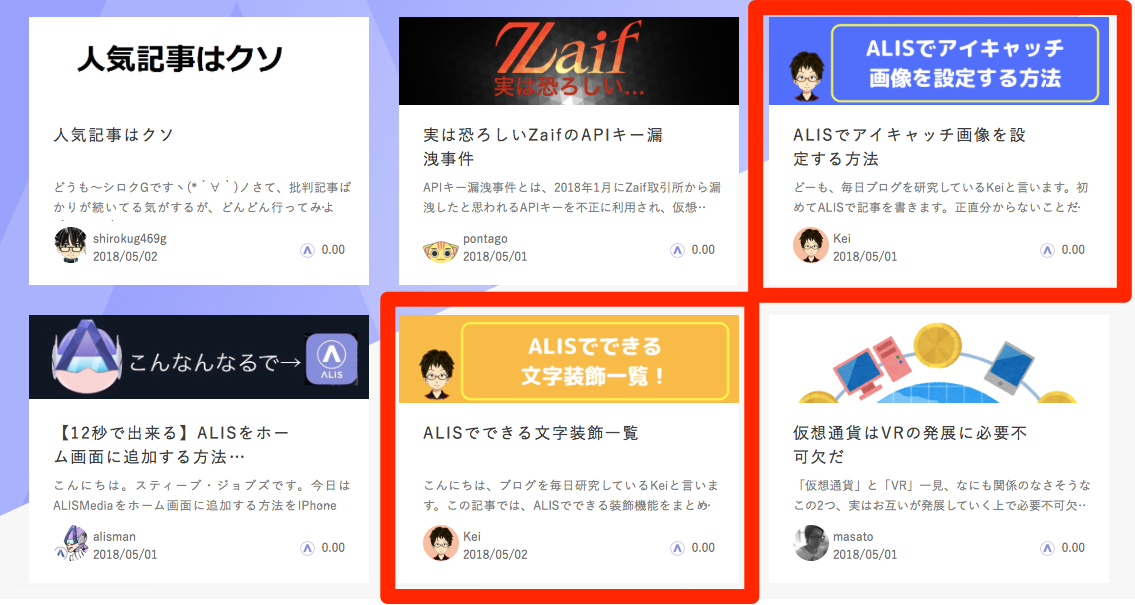1135x605 pixels.
Task: Open the ALISでできる文字装飾一覧 yellow banner
Action: [569, 359]
